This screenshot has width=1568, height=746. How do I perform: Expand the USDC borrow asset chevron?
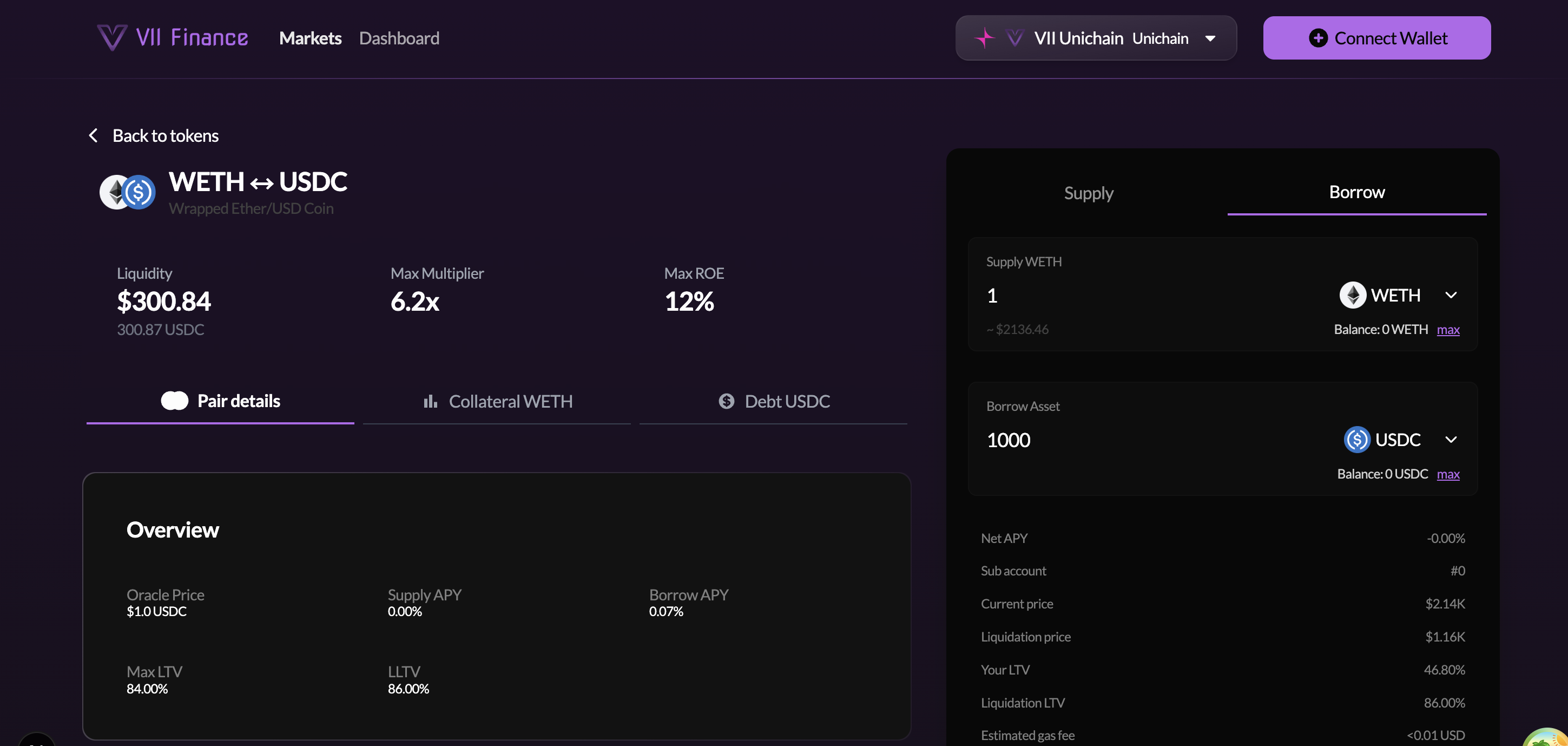(1451, 440)
